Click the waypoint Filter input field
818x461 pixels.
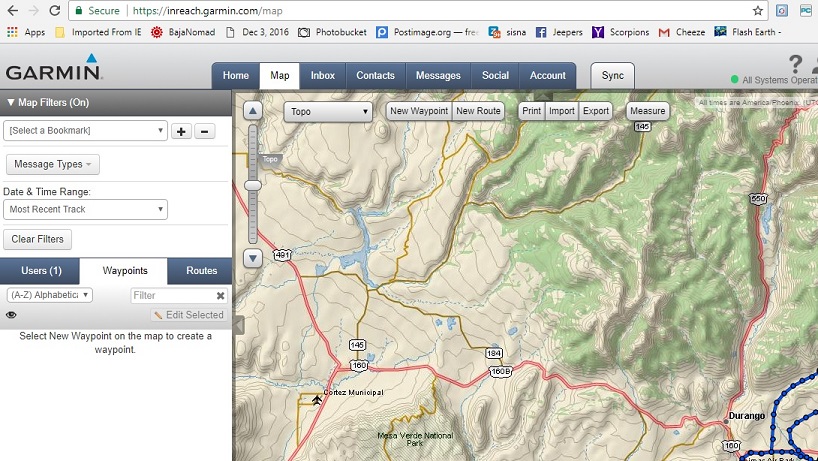click(171, 296)
